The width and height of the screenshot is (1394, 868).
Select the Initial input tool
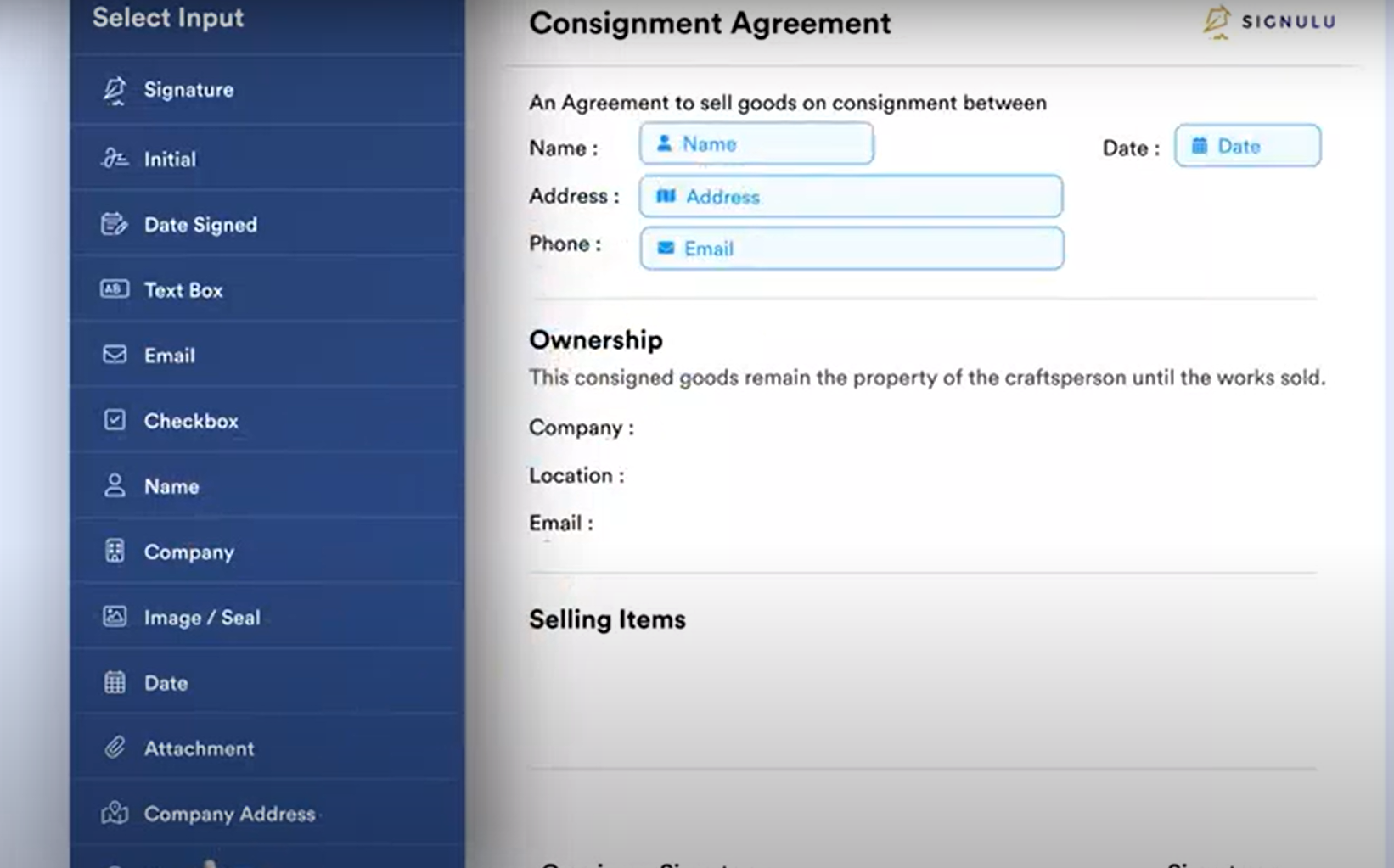tap(170, 159)
